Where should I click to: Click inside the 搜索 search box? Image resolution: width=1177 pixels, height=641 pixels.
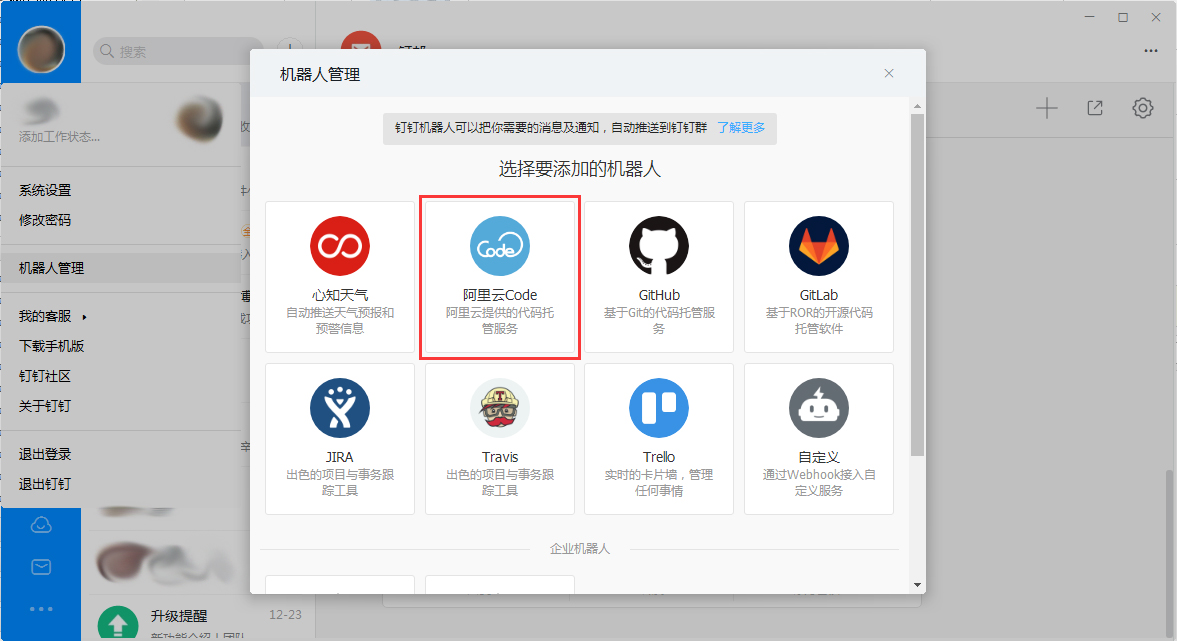(x=180, y=50)
